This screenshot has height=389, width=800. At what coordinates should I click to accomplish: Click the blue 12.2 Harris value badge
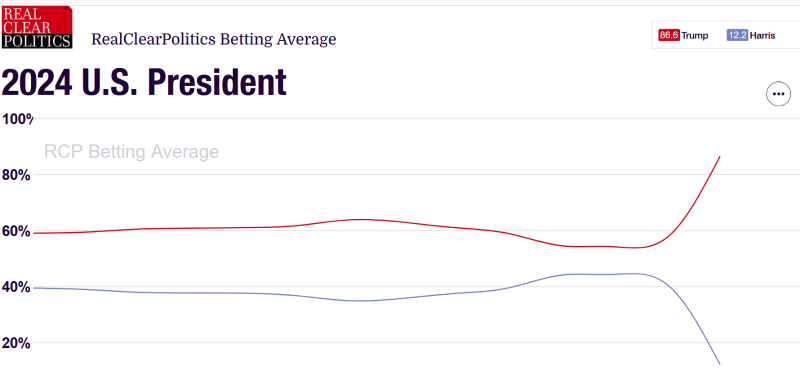737,36
